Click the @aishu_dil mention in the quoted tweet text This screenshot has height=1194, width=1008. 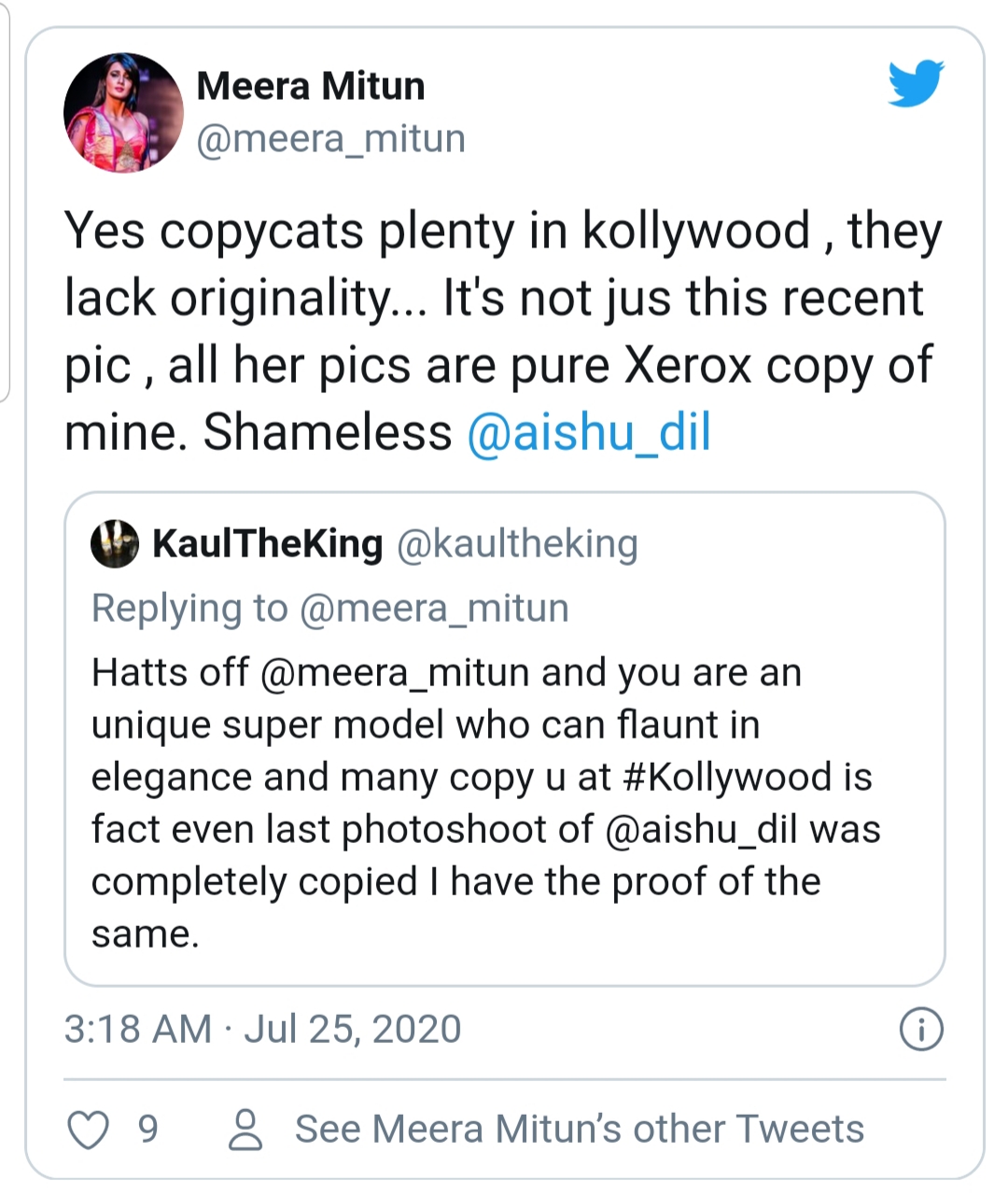pos(701,829)
